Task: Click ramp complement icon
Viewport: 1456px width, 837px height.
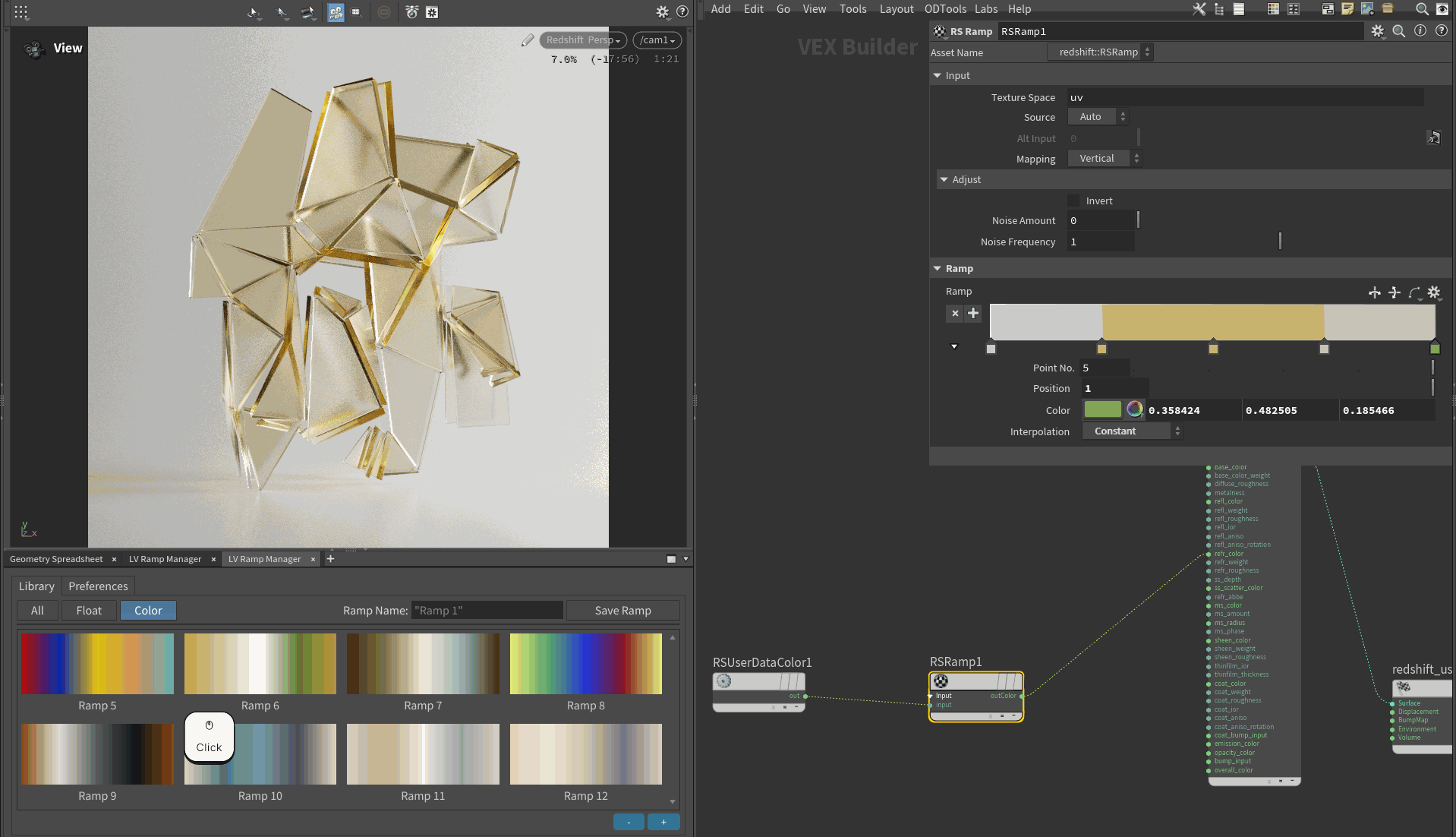Action: tap(1395, 292)
